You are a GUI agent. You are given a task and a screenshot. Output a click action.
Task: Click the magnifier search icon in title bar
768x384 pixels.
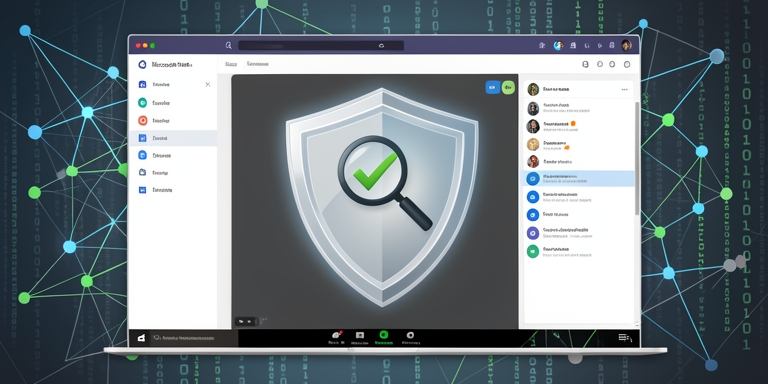tap(228, 46)
